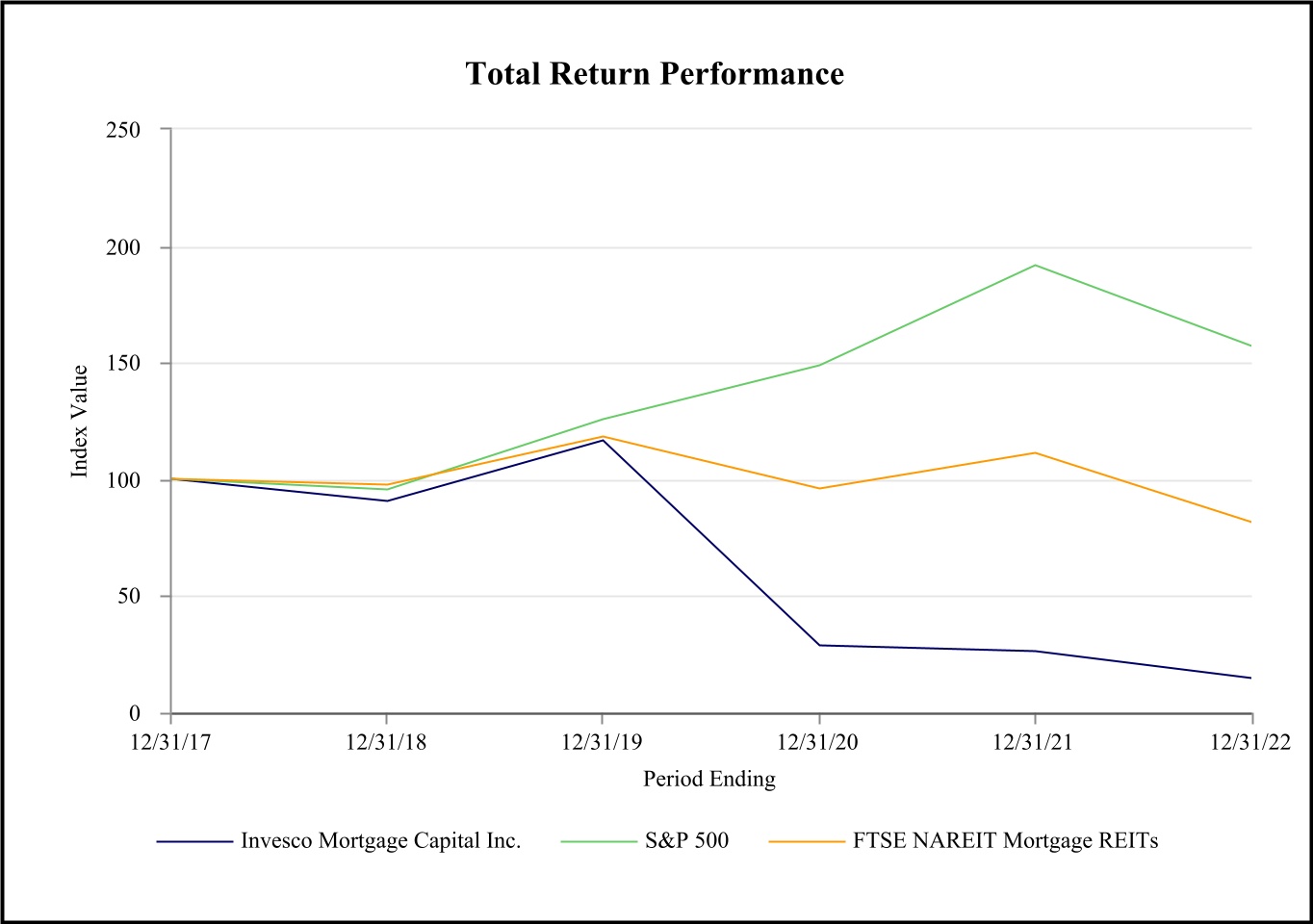Click the 150 value on the vertical axis

coord(122,364)
